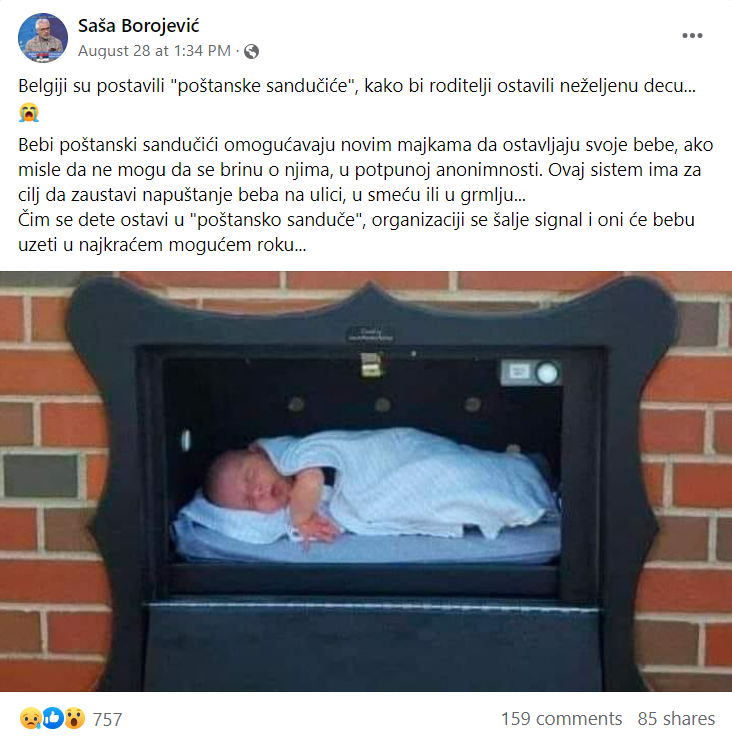This screenshot has height=743, width=732.
Task: Click the small plaque atop the black frame
Action: coord(371,335)
